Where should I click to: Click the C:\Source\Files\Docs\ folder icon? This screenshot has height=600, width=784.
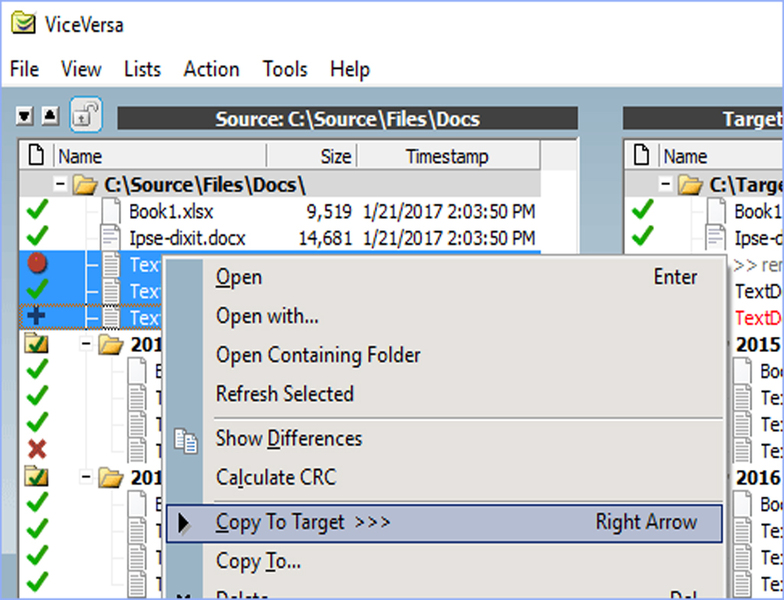tap(85, 185)
